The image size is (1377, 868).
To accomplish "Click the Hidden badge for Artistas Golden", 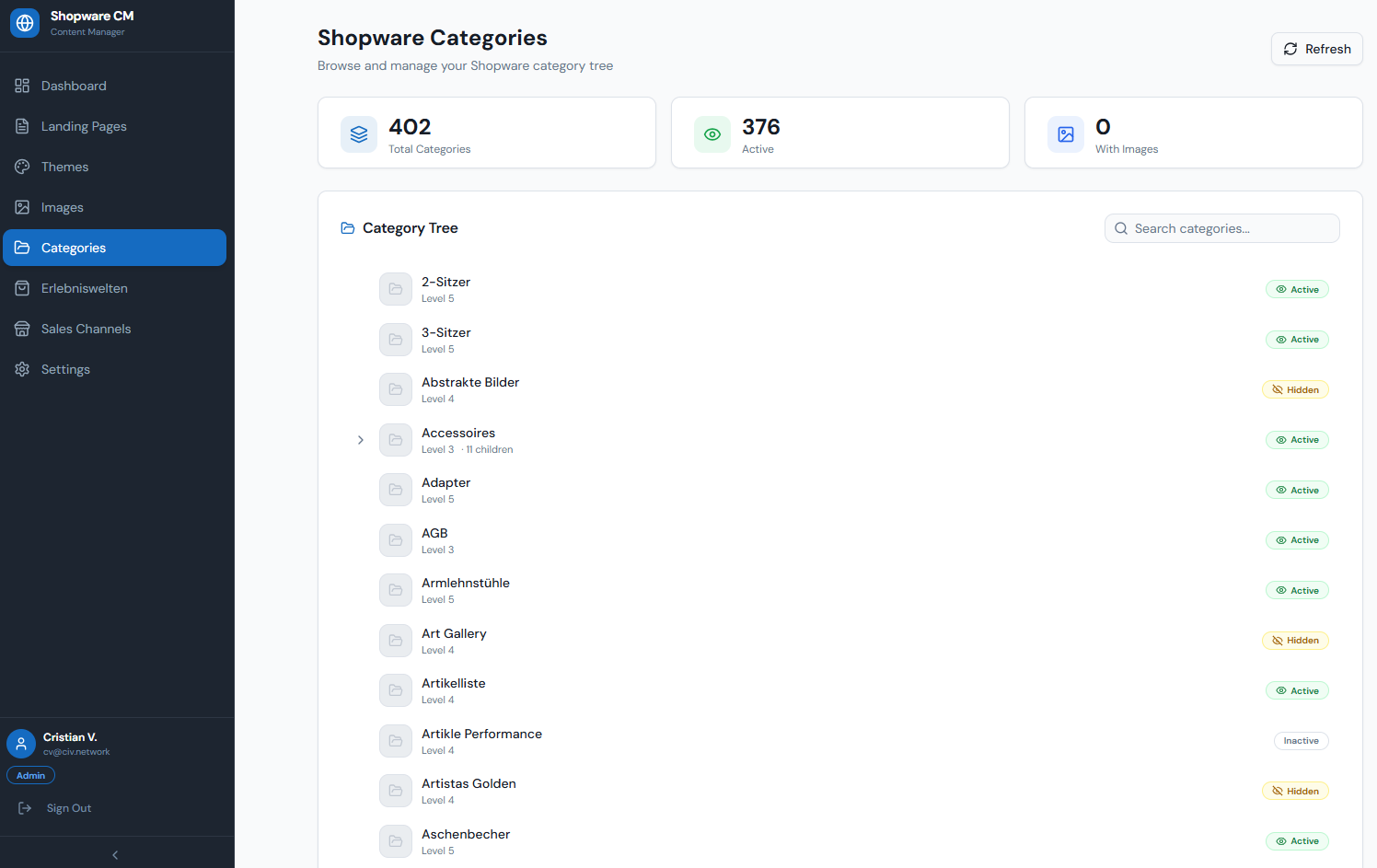I will pos(1295,791).
